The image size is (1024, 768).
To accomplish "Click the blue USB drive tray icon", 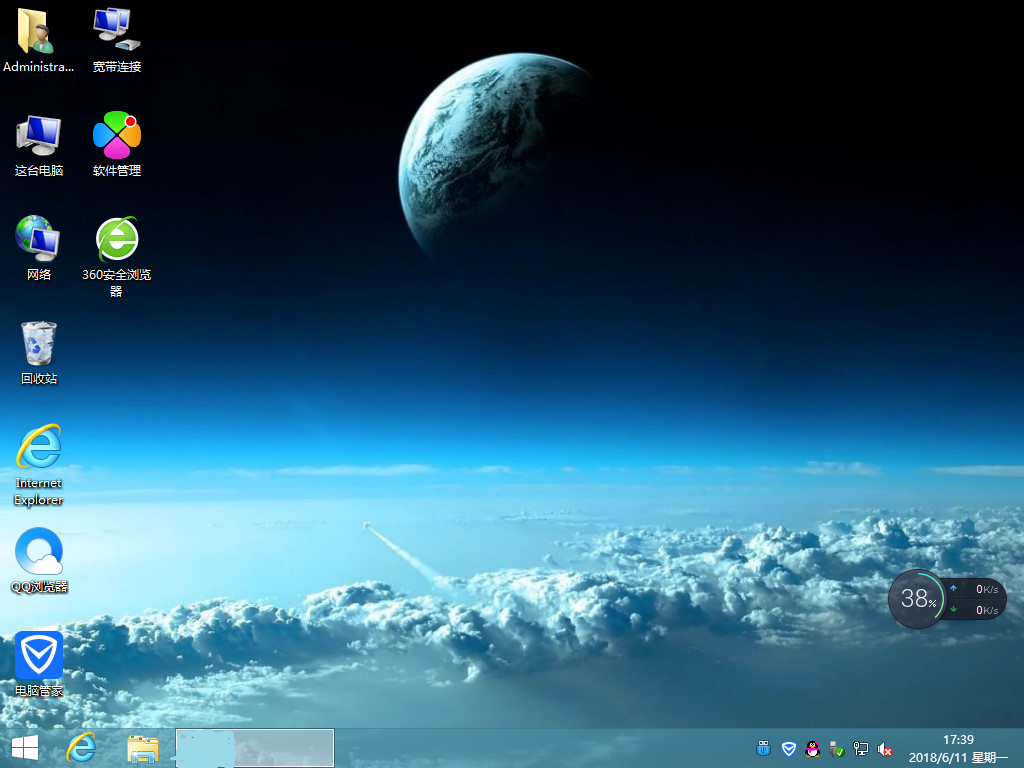I will pyautogui.click(x=765, y=748).
